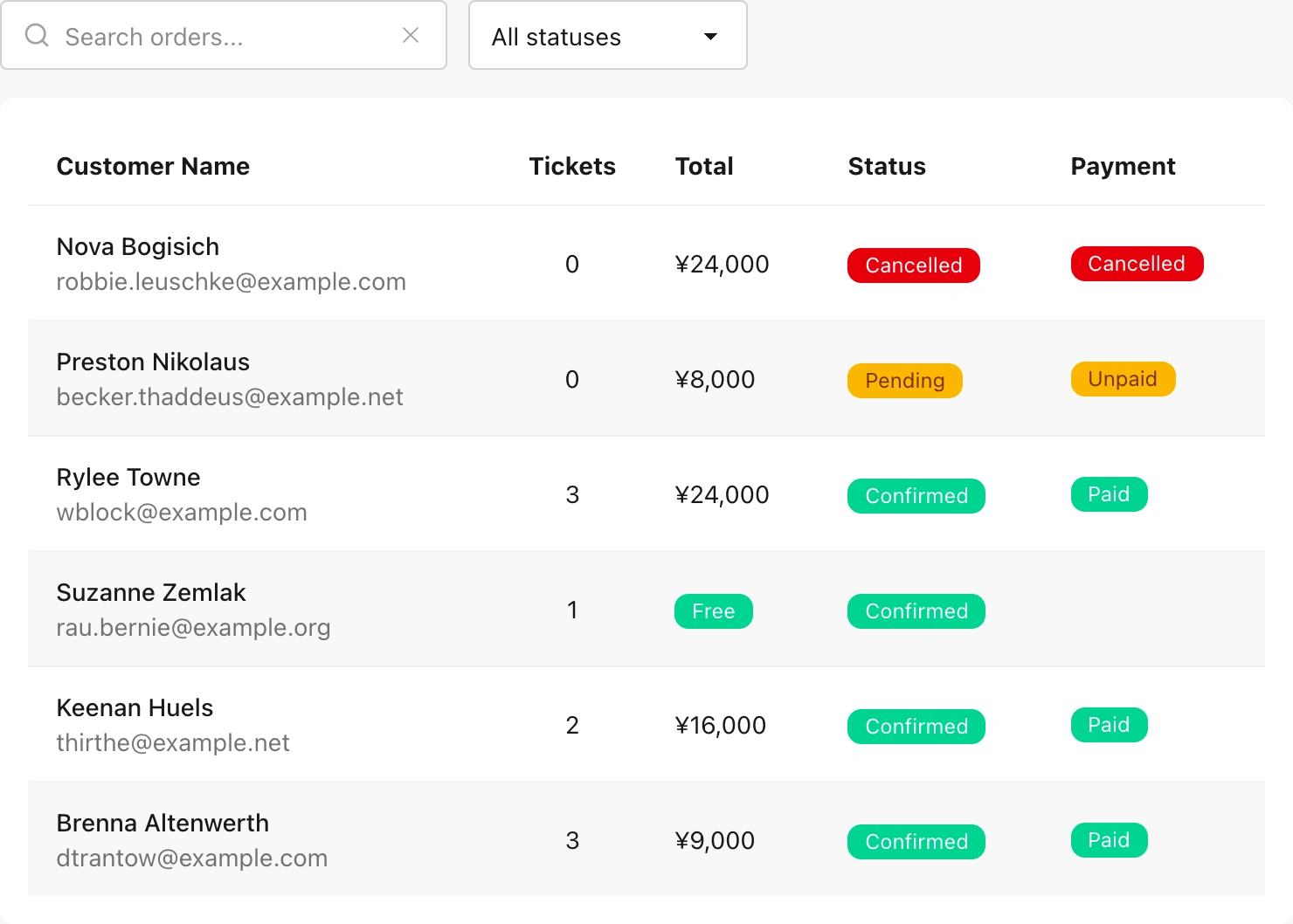Clear the search orders field
This screenshot has height=924, width=1293.
click(x=411, y=35)
